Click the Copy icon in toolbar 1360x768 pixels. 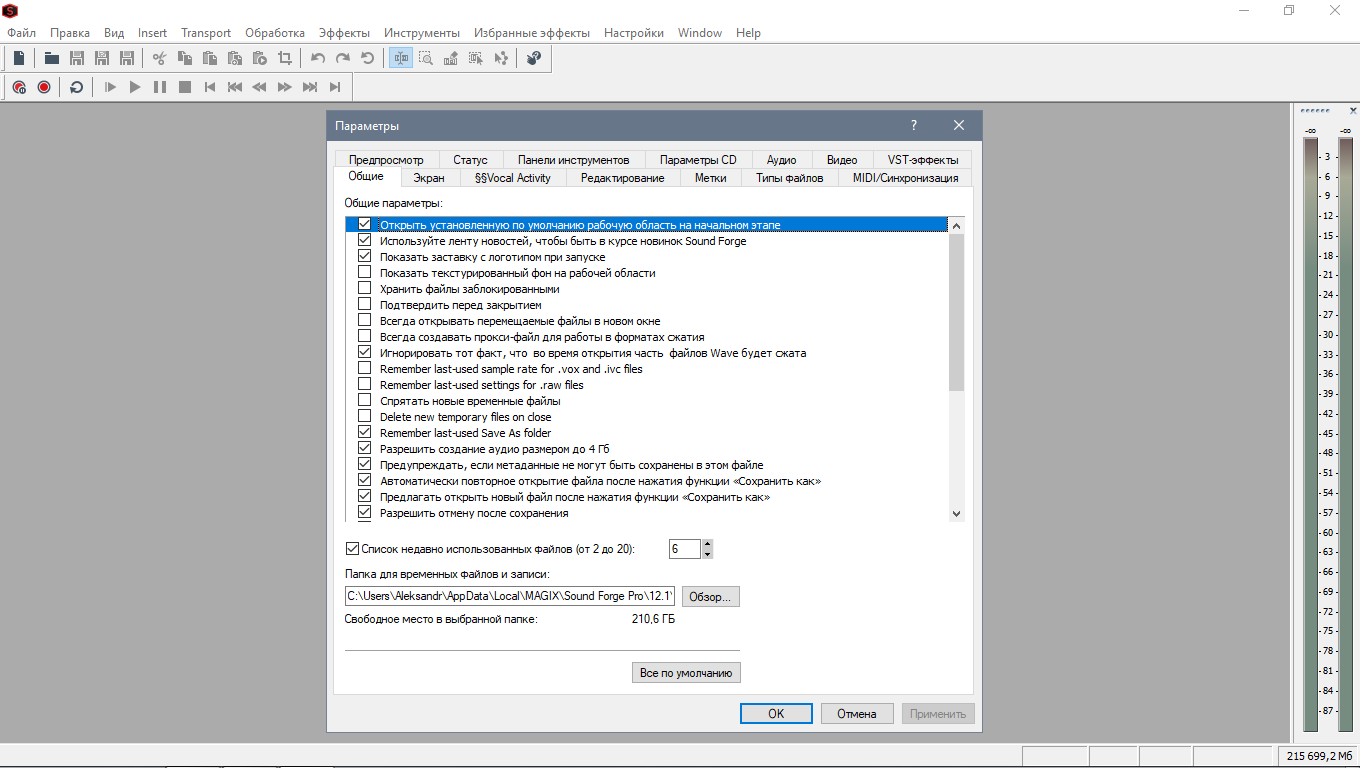185,58
